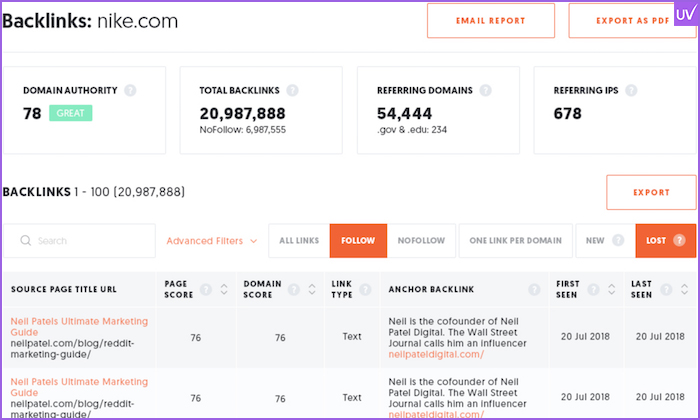Click first row Text link type cell
This screenshot has width=700, height=420.
[352, 337]
